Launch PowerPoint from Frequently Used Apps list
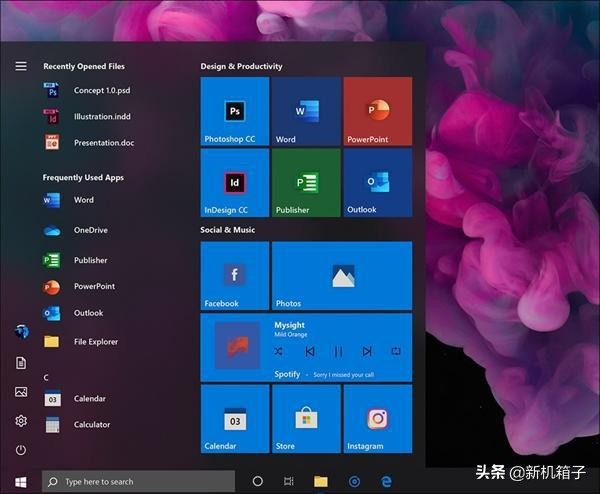 point(79,287)
